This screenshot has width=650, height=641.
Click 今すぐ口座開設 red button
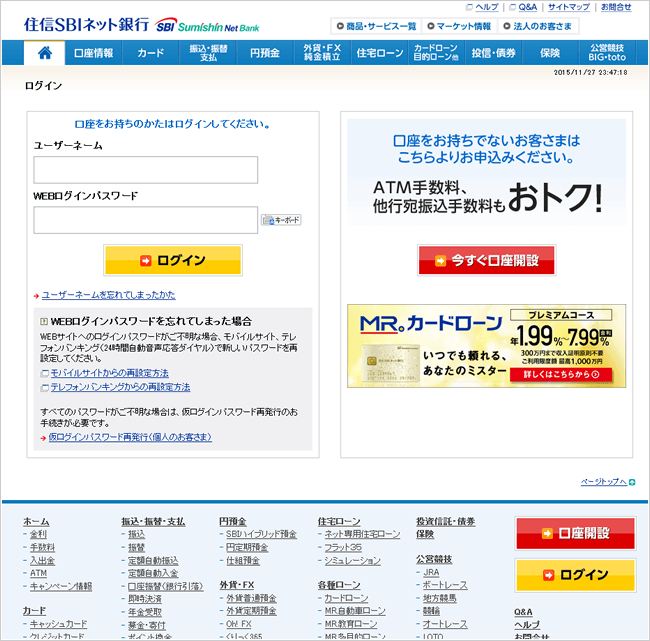click(486, 260)
